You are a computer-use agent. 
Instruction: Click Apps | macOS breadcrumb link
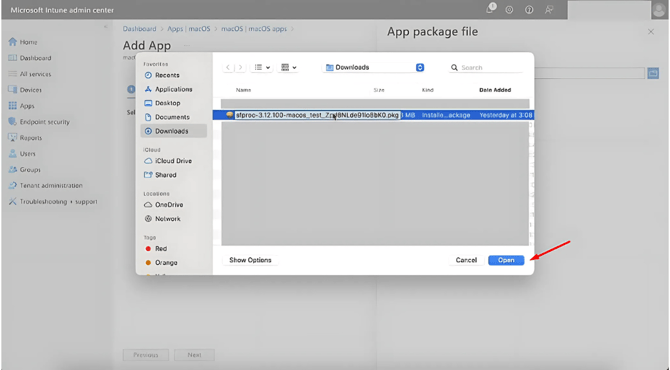(x=188, y=29)
